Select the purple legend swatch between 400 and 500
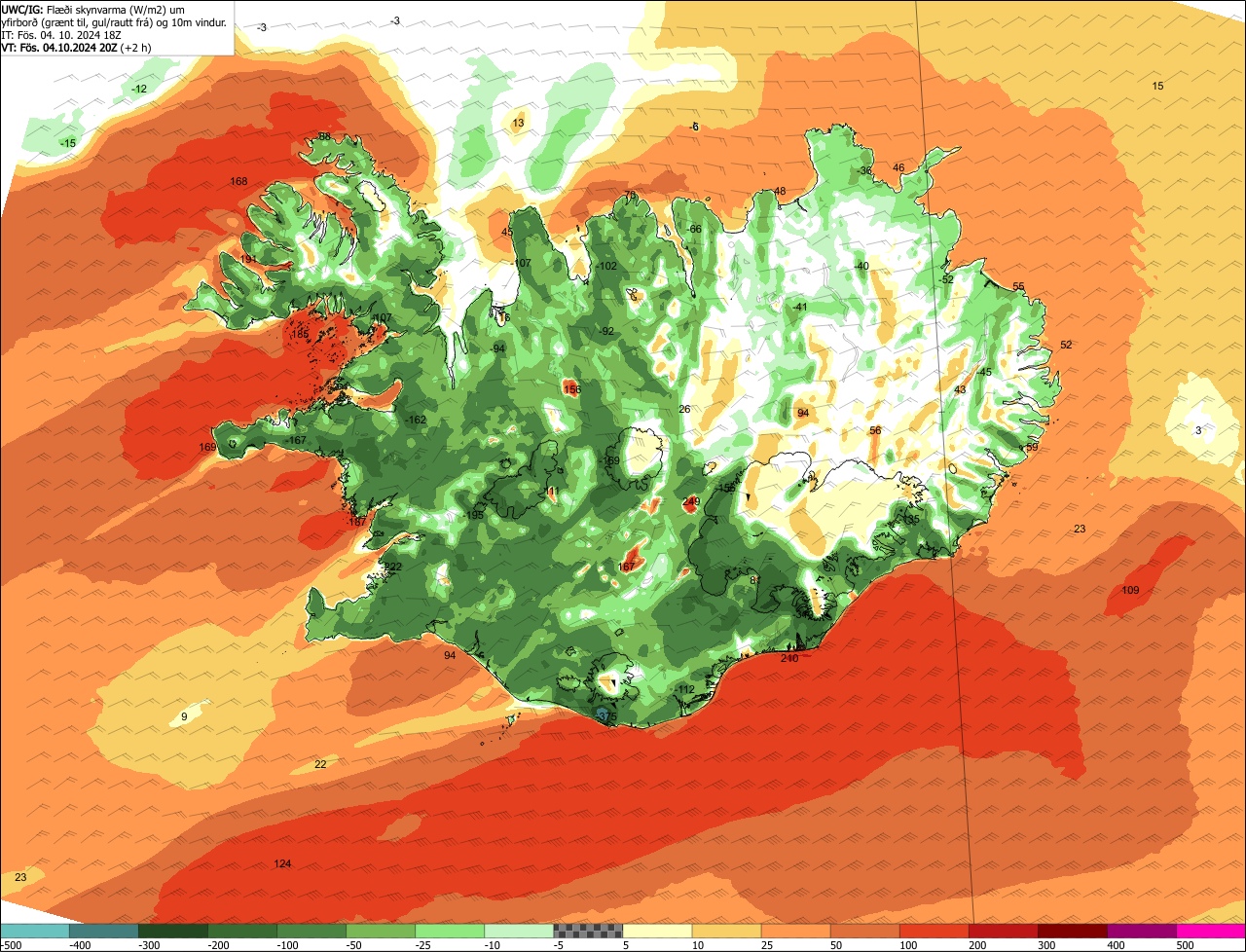 coord(1142,931)
